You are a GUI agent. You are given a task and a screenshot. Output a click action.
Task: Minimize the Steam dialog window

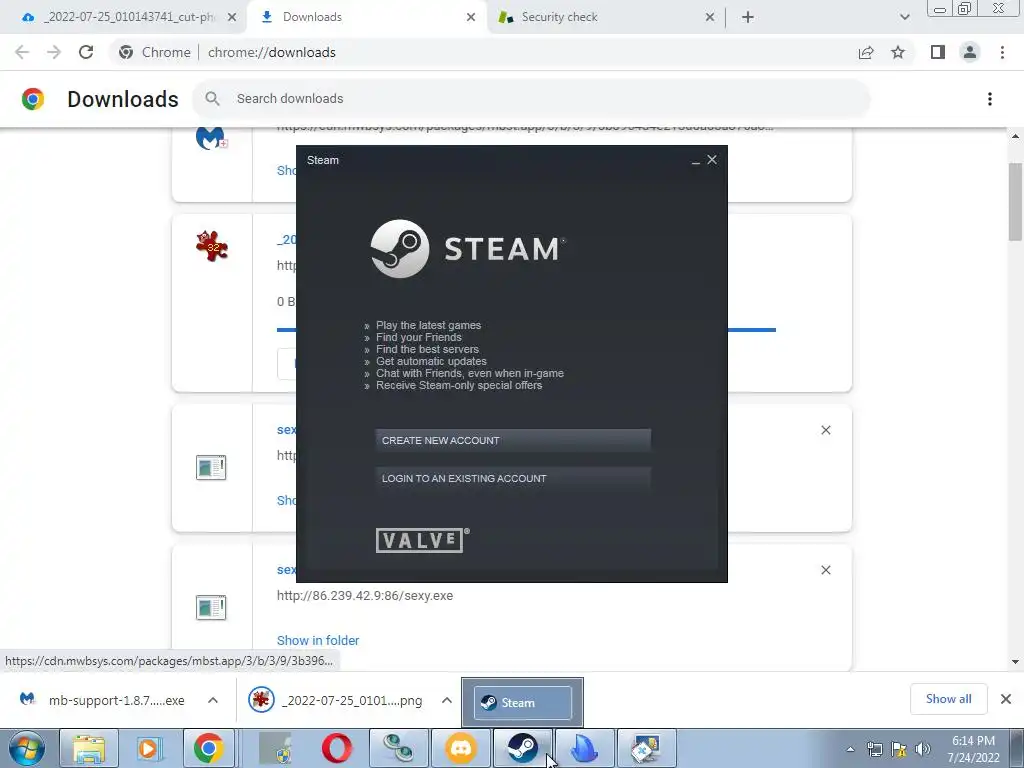[x=696, y=161]
